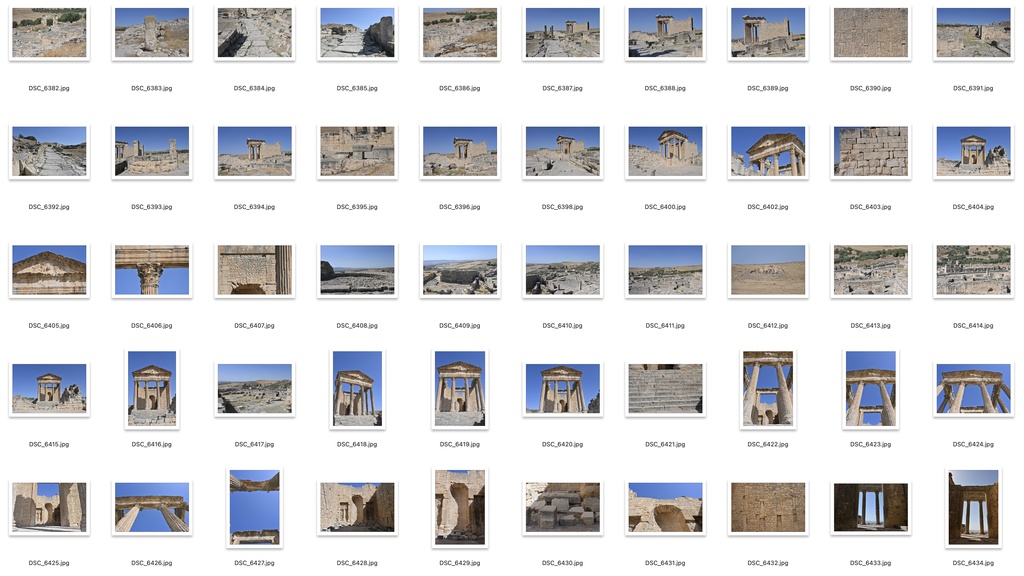The width and height of the screenshot is (1024, 576).
Task: Click the file name DSC_6407.jpg
Action: (x=255, y=326)
